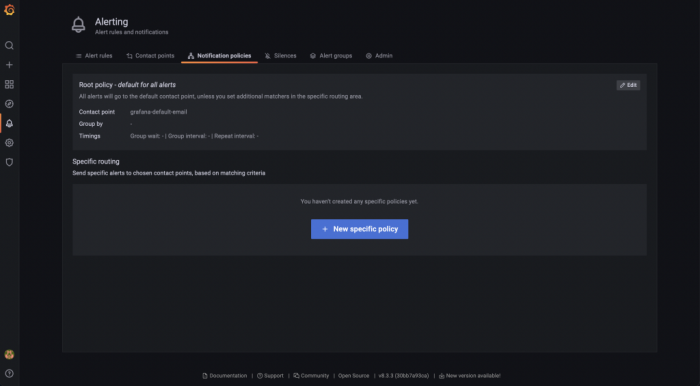This screenshot has height=386, width=700.
Task: Open the Documentation footer link
Action: [x=225, y=376]
